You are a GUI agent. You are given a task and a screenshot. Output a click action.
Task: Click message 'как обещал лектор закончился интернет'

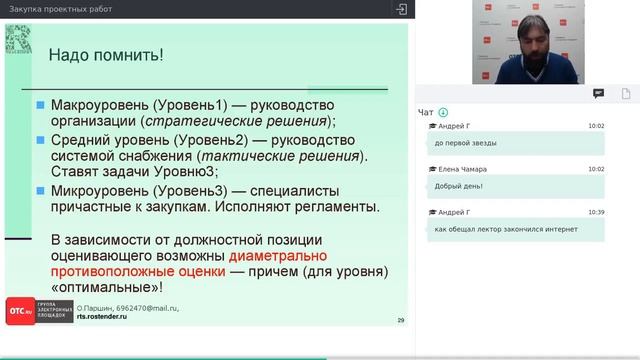(x=516, y=229)
